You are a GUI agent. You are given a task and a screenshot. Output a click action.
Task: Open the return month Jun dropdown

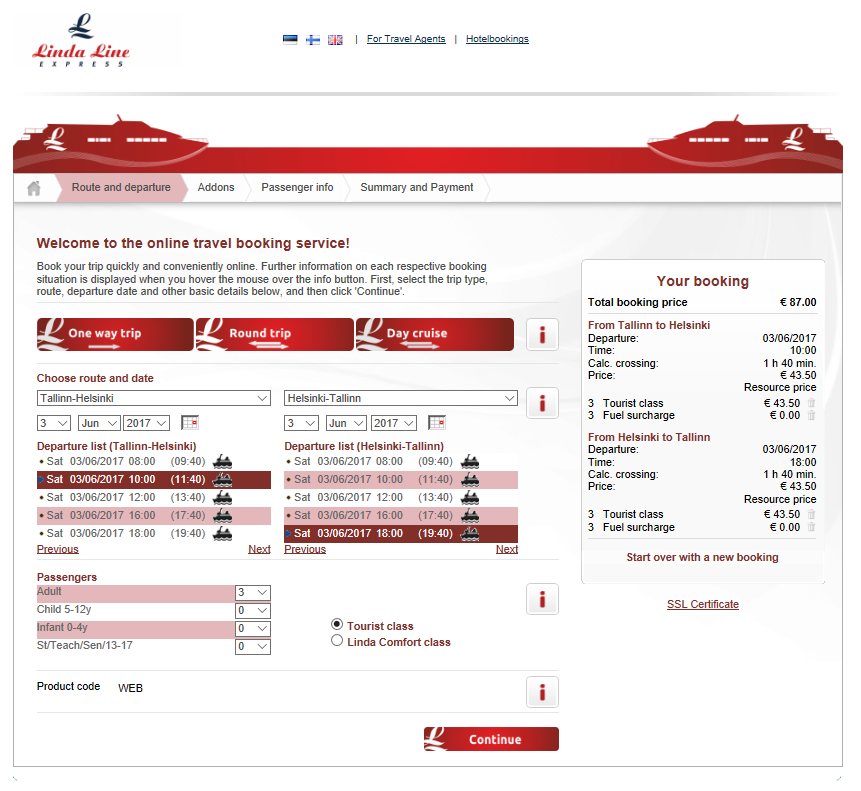pos(346,423)
